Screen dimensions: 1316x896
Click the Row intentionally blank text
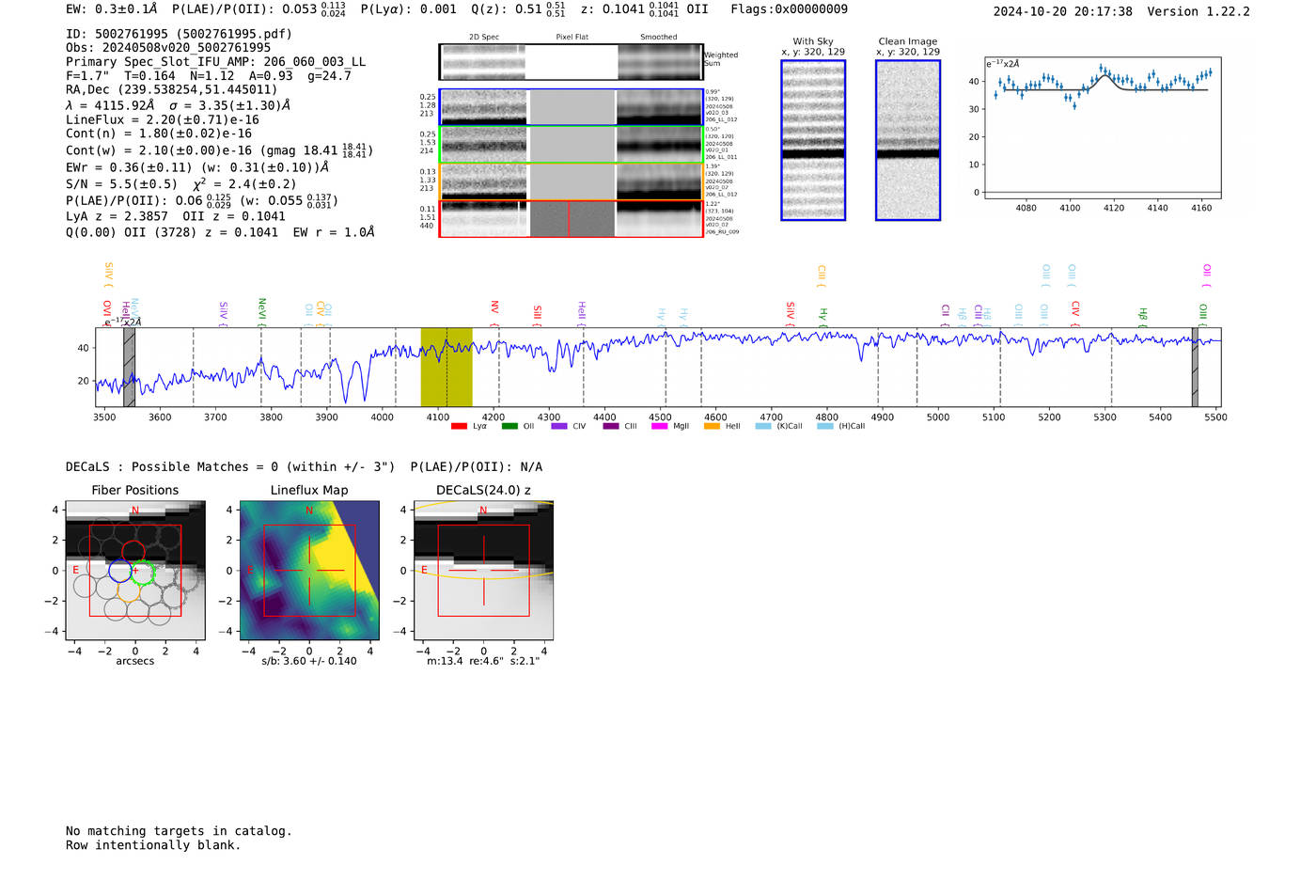pos(153,845)
